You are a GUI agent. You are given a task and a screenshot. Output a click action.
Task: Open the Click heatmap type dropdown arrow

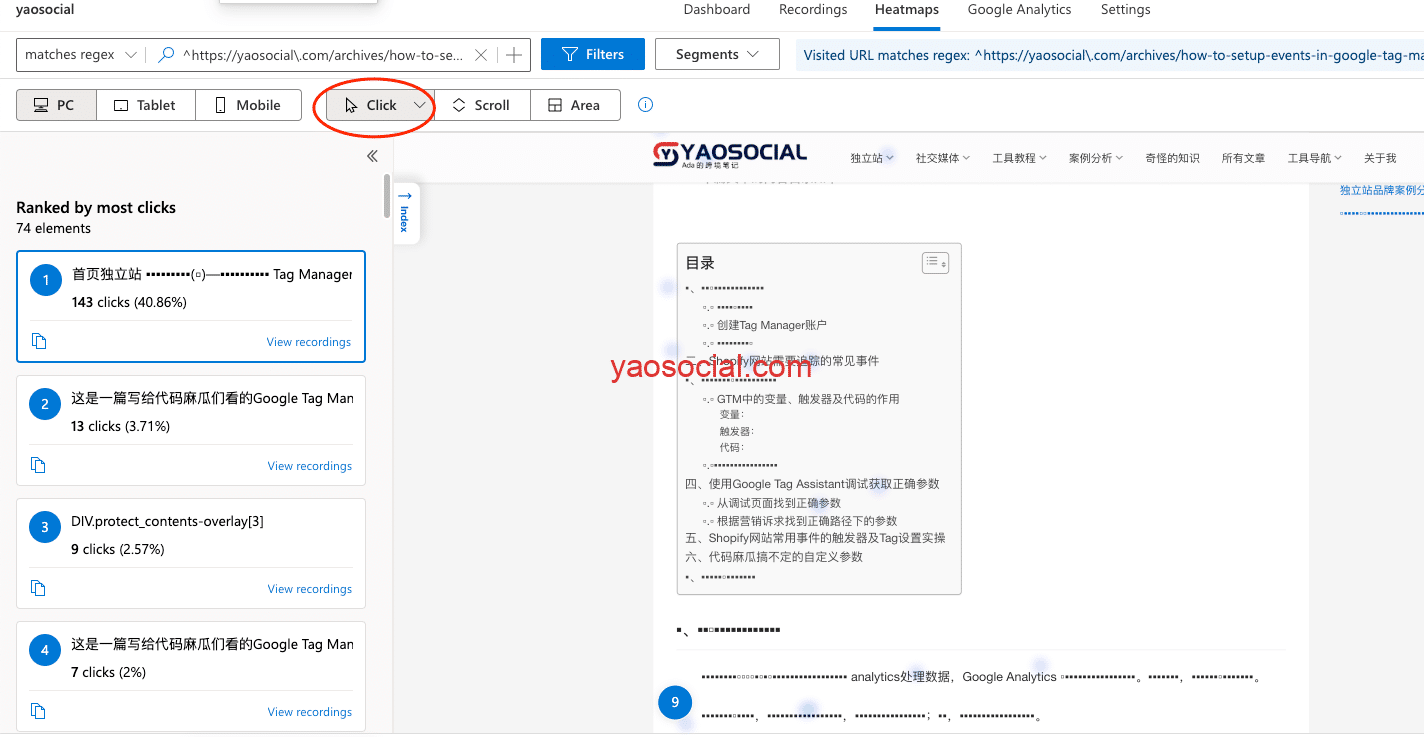pos(420,105)
